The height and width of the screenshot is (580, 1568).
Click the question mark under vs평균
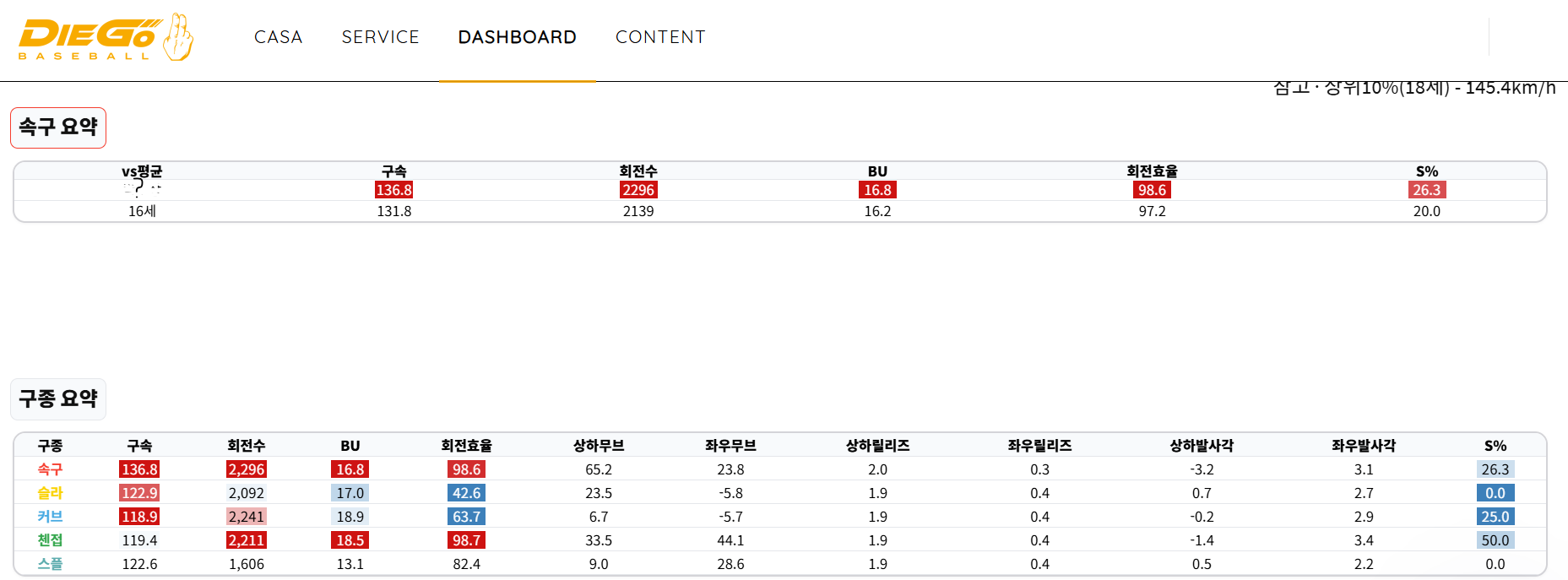click(140, 188)
